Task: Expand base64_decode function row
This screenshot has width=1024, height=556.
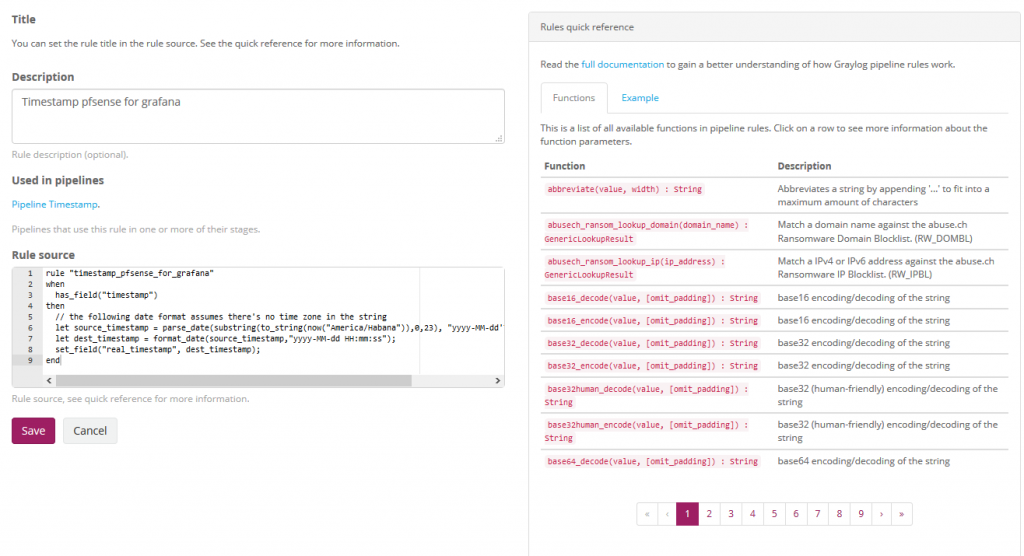Action: point(652,461)
